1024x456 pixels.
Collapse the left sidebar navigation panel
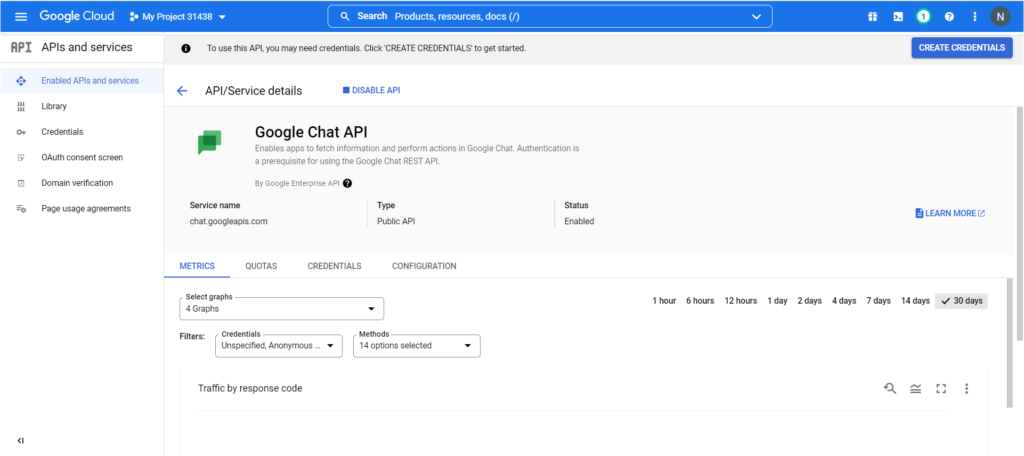(x=21, y=440)
